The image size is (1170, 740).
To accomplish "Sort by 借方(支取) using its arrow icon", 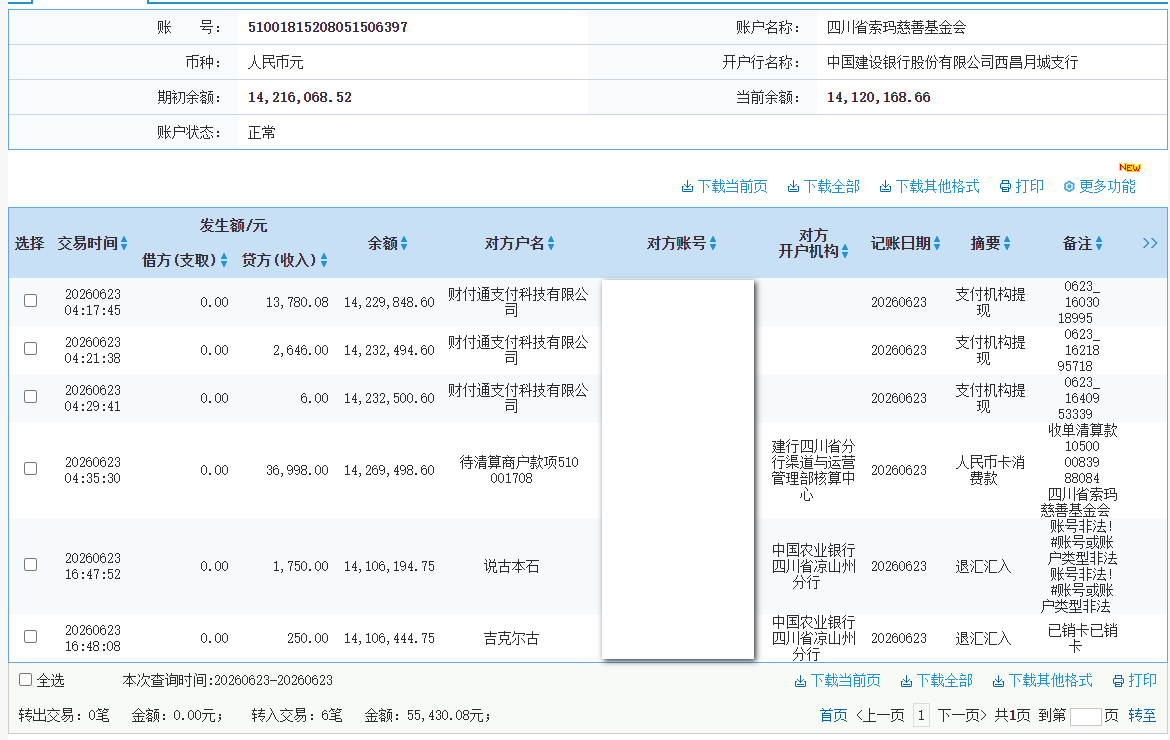I will point(224,260).
